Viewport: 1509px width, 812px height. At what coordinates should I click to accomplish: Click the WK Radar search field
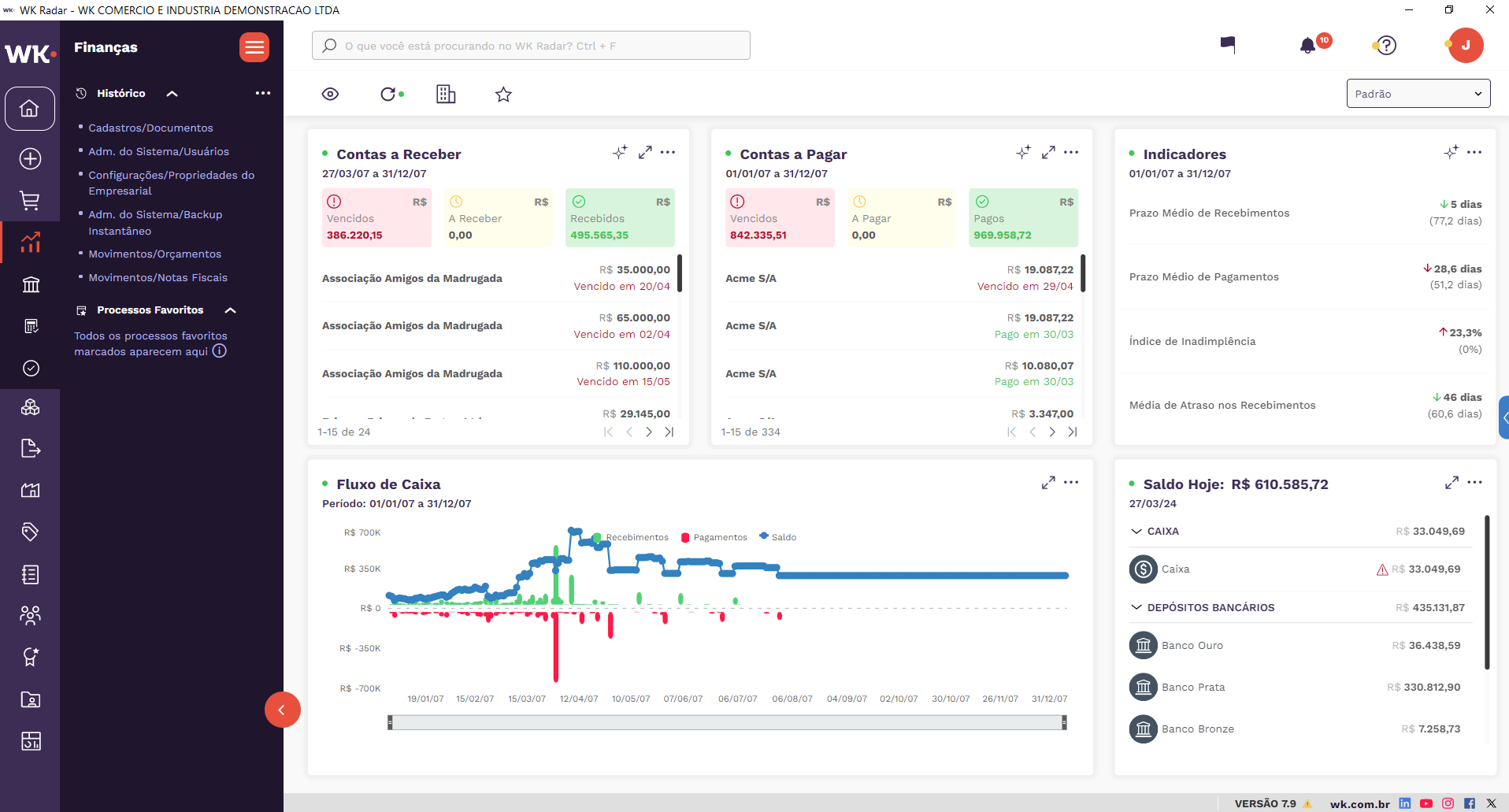click(x=531, y=46)
